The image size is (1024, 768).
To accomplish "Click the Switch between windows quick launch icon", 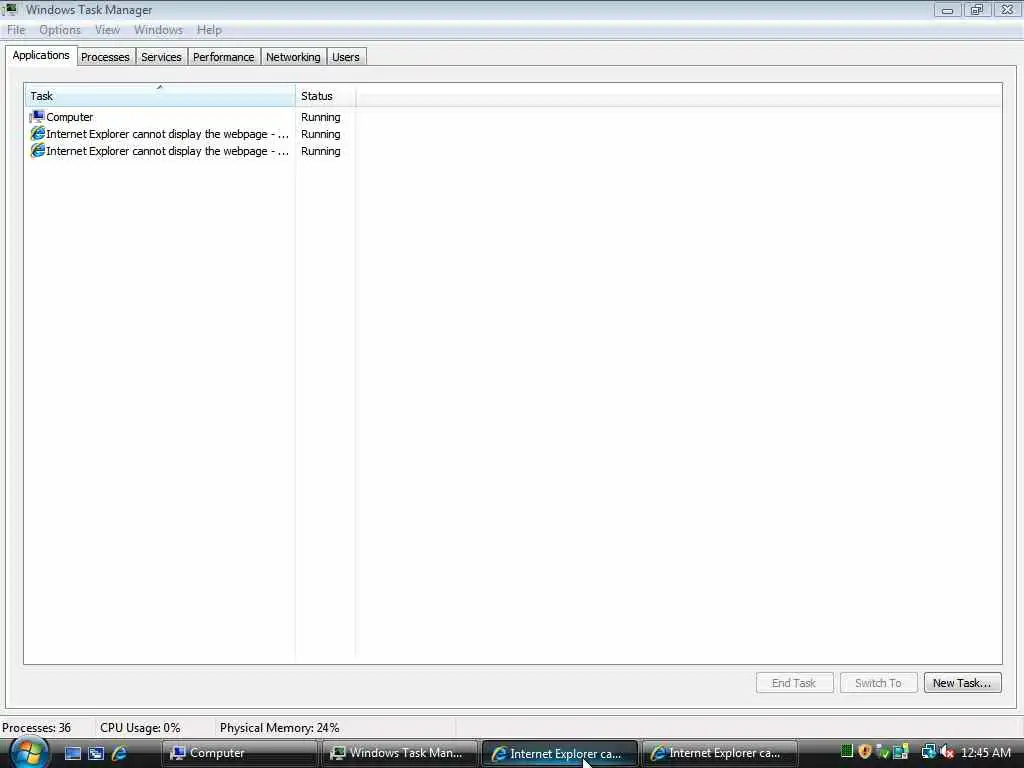I will 96,753.
